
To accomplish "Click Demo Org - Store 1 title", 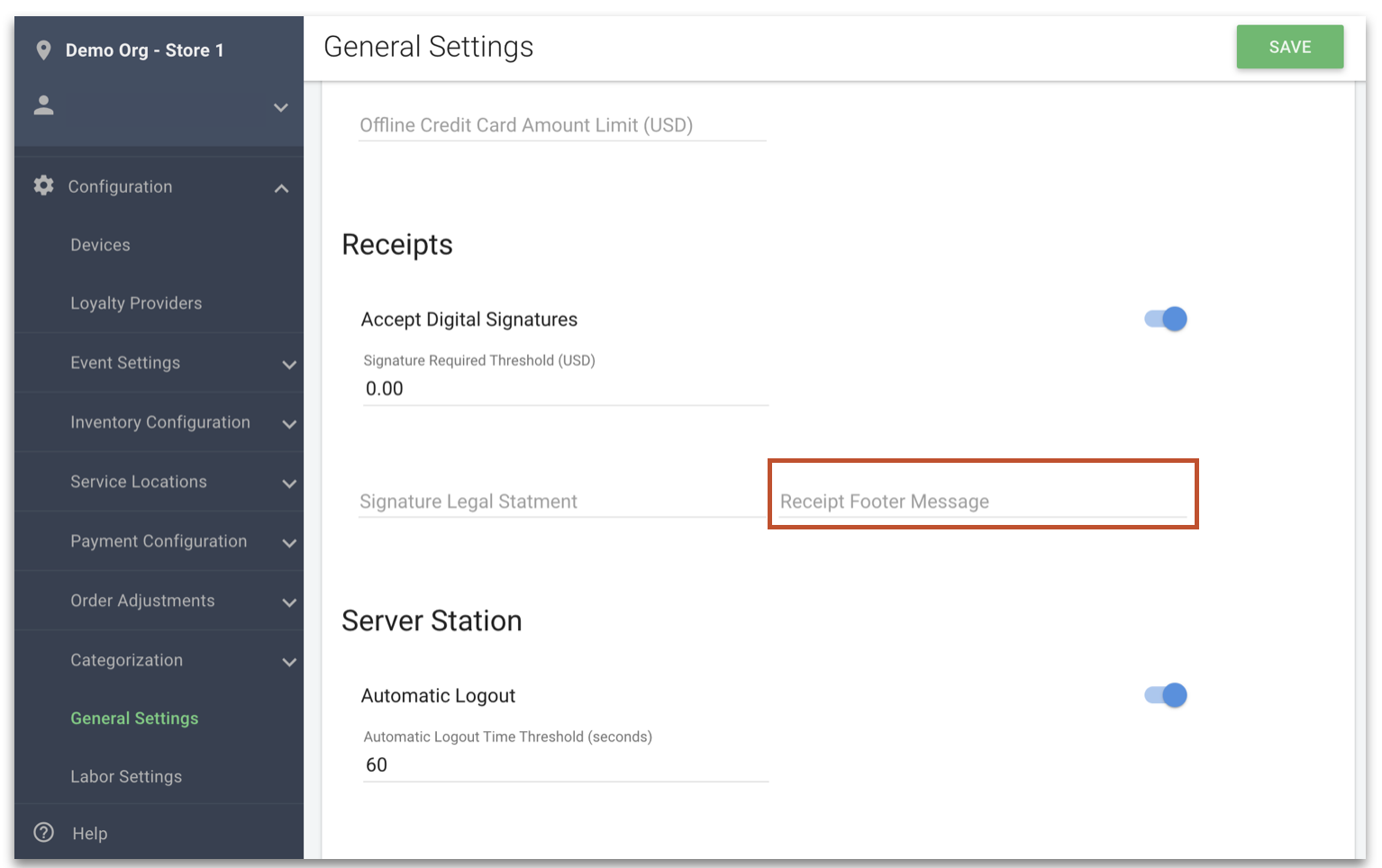I will coord(145,50).
